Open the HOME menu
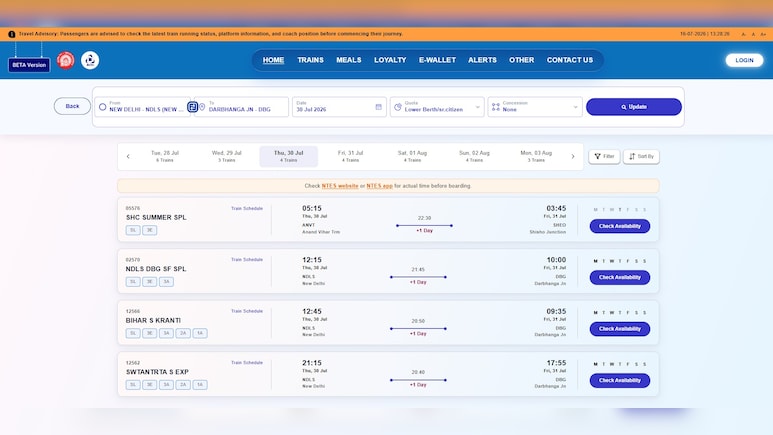 tap(273, 60)
